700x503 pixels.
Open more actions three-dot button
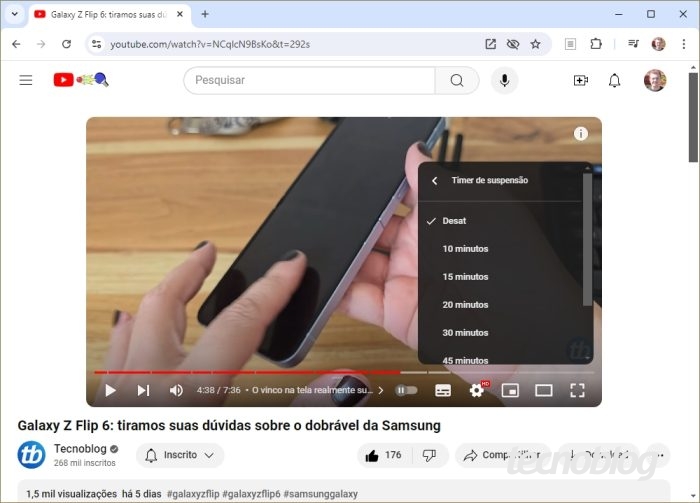pos(660,455)
